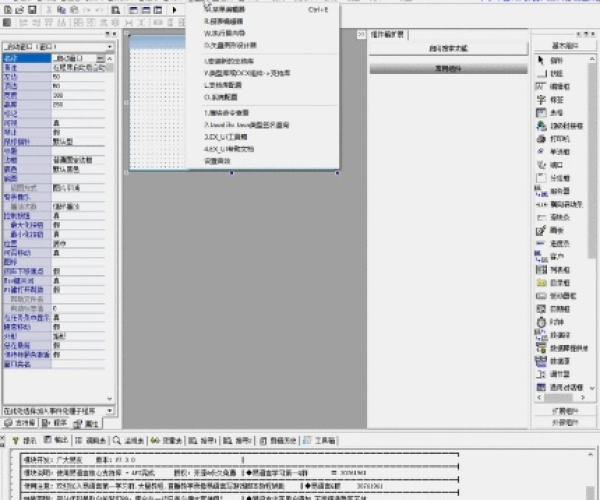600x500 pixels.
Task: Select the 超级链接框 component icon
Action: 541,126
